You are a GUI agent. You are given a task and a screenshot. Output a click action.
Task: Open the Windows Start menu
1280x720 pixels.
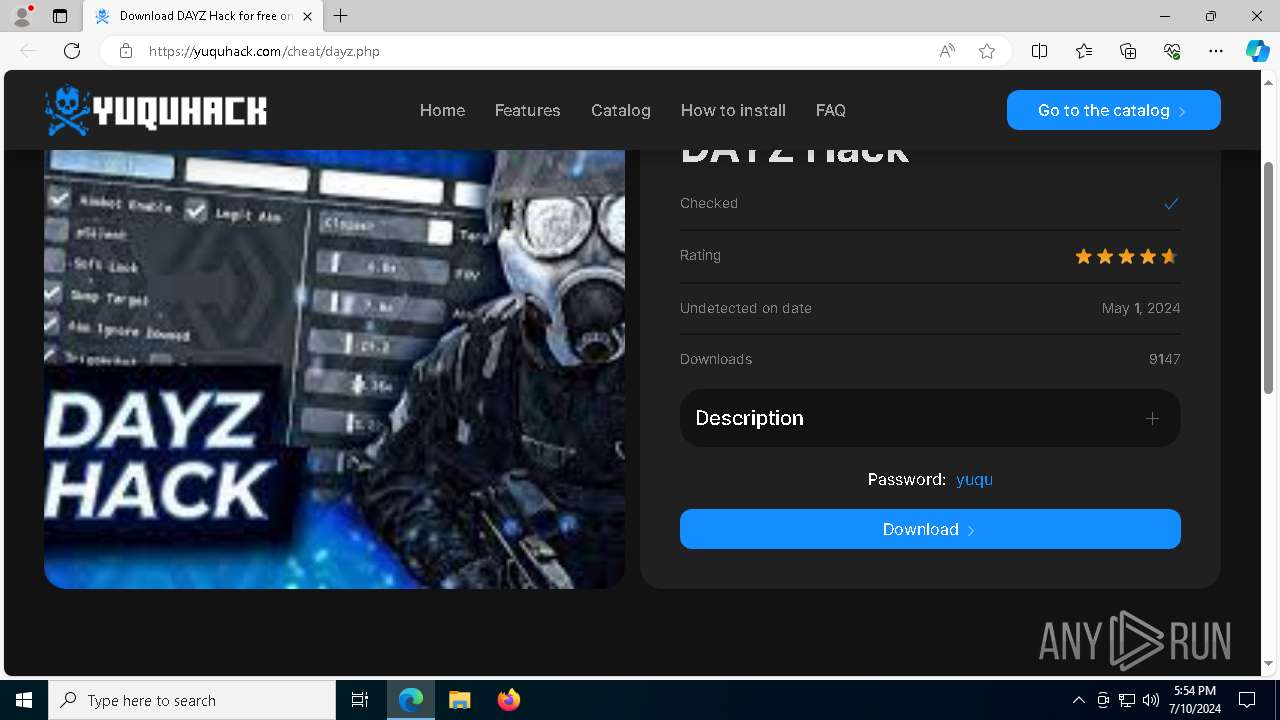[24, 700]
